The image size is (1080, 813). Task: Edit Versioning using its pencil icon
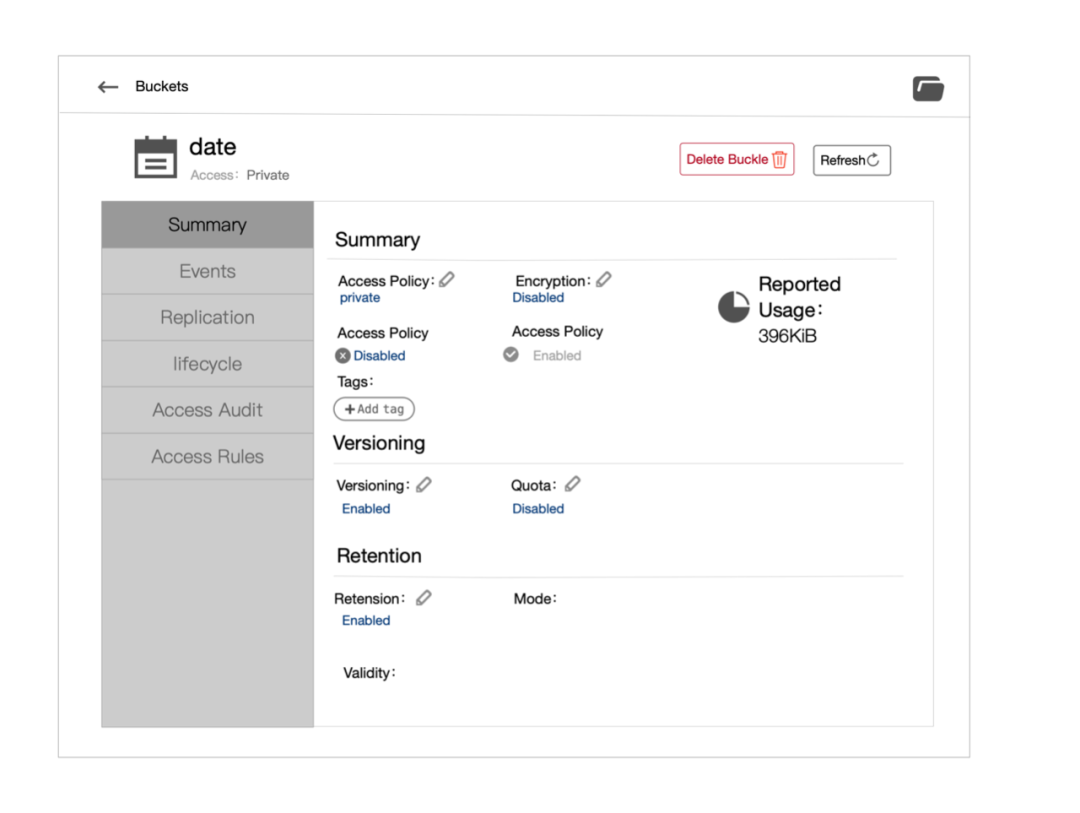click(424, 485)
